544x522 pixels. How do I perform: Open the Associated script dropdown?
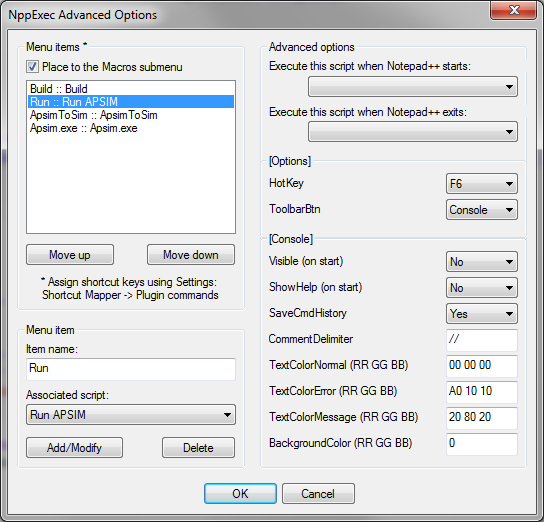tap(131, 414)
